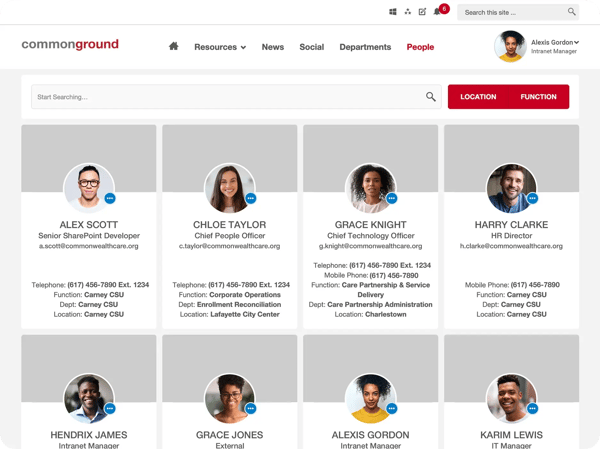Screen dimensions: 600x449
Task: Open the Social menu item
Action: (311, 47)
